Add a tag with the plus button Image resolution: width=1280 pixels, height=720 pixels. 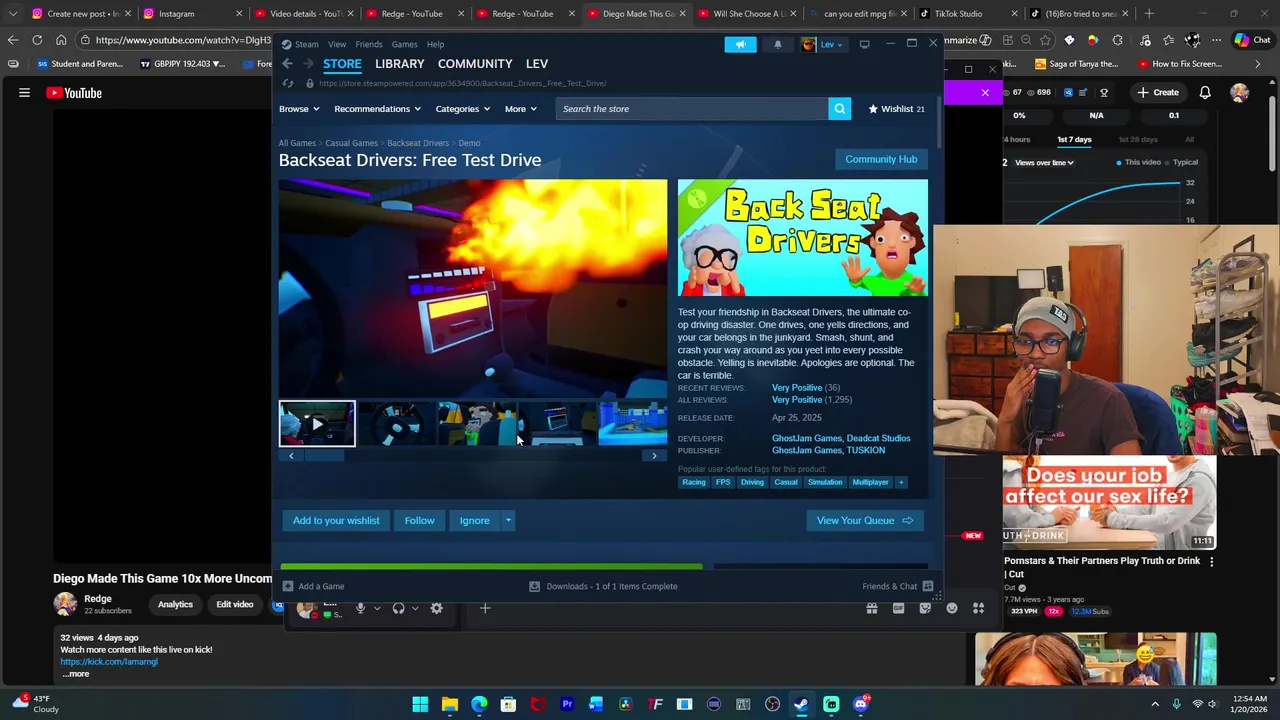click(901, 482)
